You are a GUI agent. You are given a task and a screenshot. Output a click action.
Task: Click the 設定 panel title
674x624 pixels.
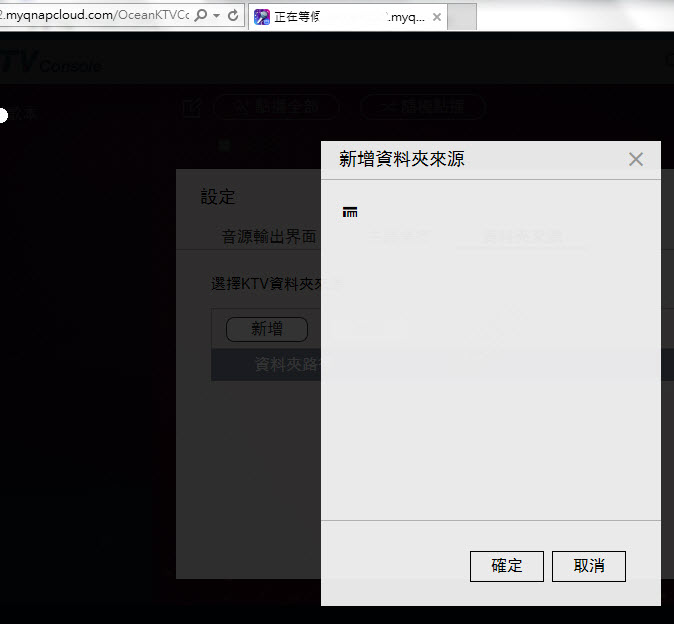(218, 197)
